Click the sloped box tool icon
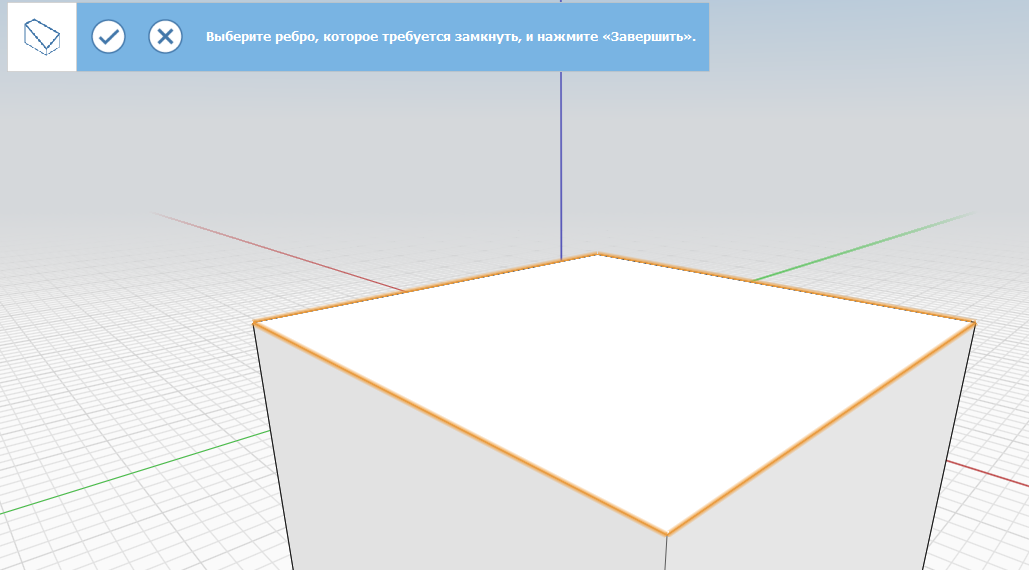The height and width of the screenshot is (570, 1029). pos(42,37)
